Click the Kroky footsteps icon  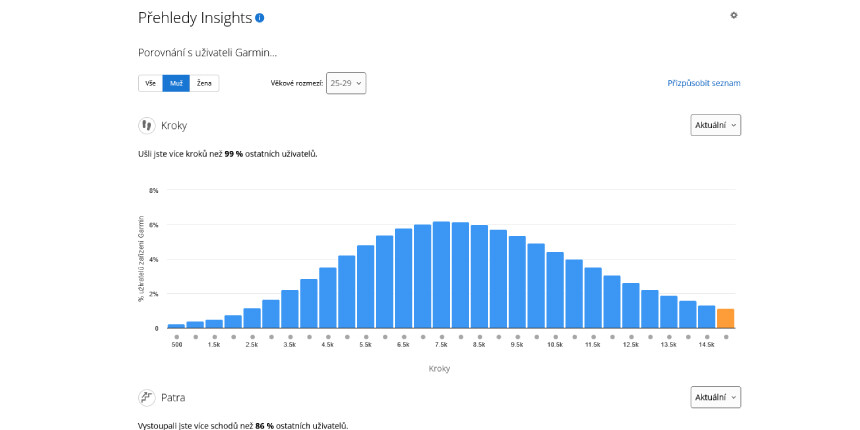pyautogui.click(x=146, y=126)
